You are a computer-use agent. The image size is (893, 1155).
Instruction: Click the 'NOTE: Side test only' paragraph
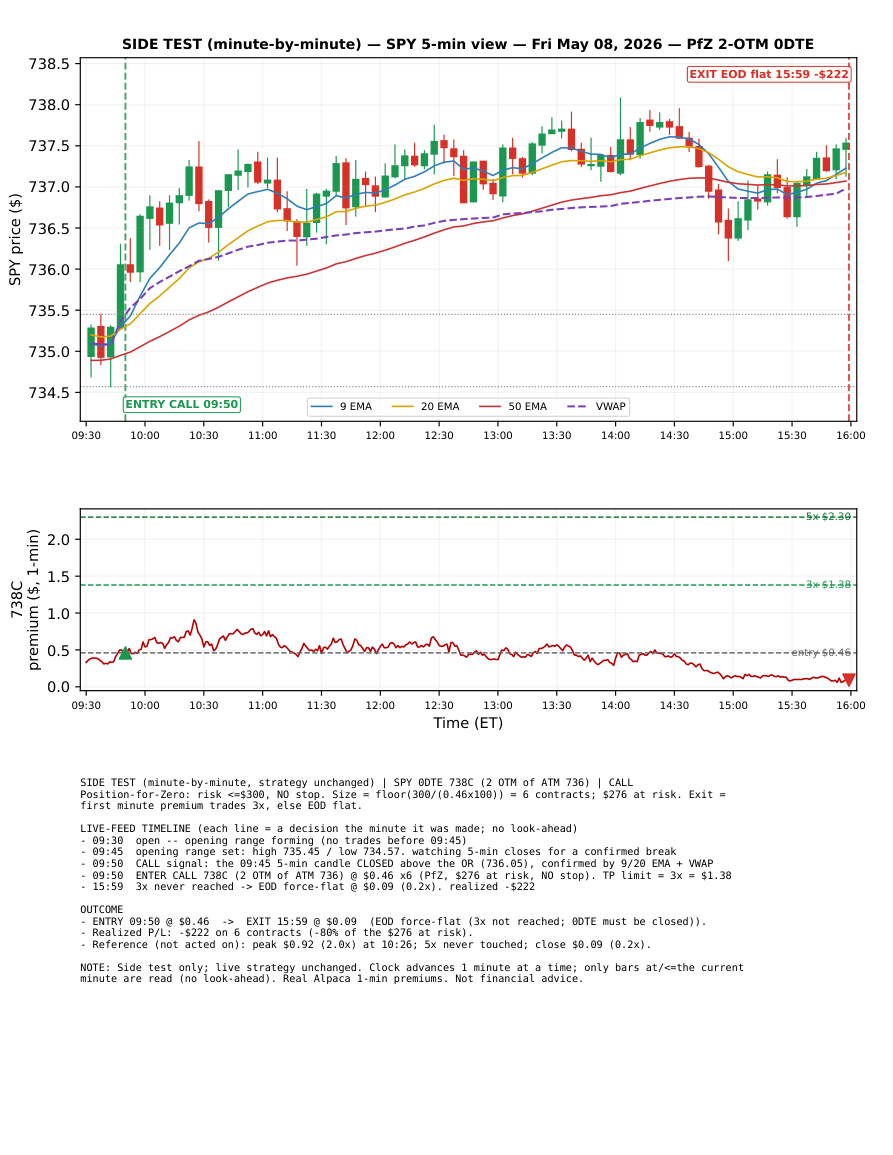[412, 973]
